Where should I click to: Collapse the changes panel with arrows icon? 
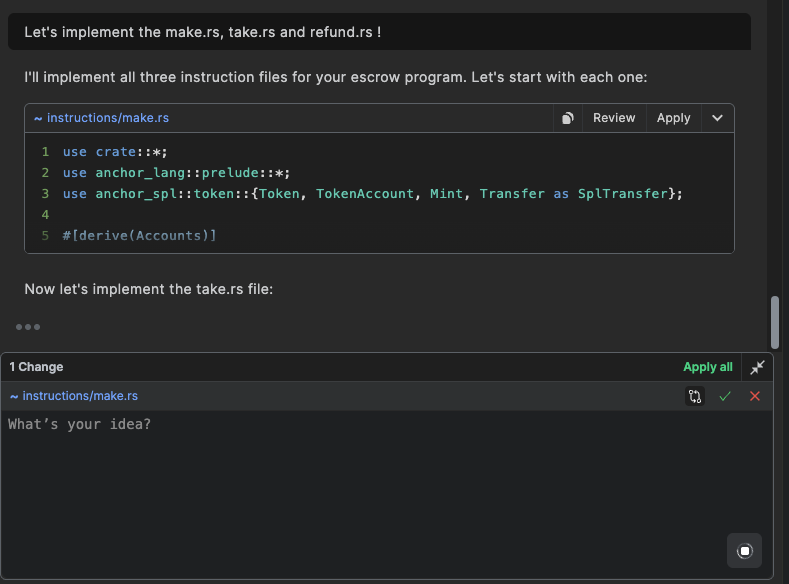pos(757,367)
